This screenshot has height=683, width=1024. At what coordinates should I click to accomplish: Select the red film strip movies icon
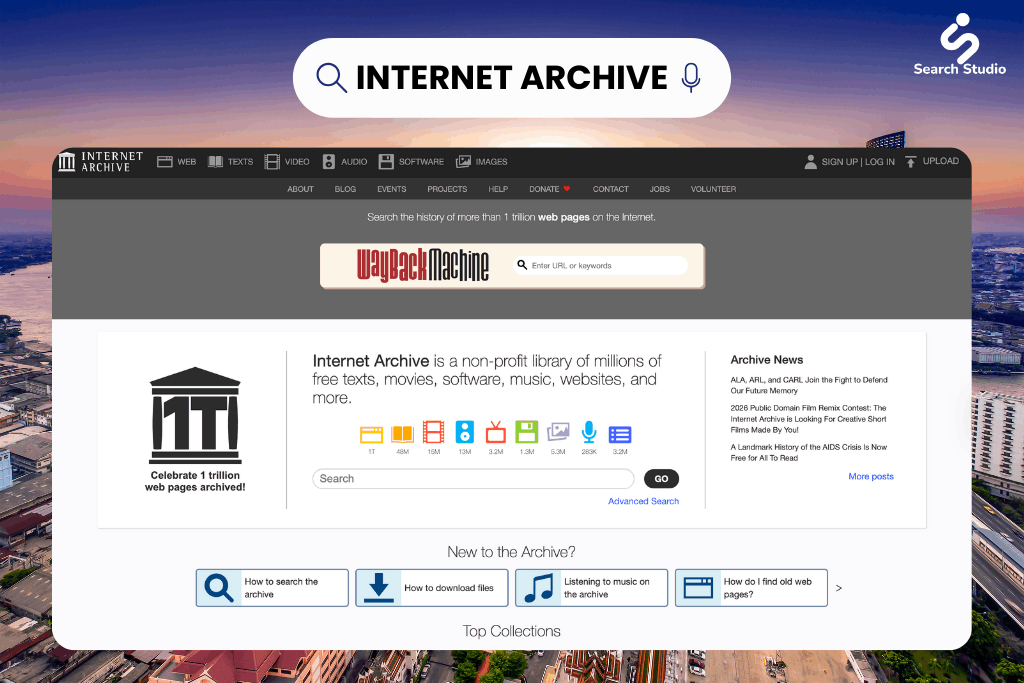click(433, 433)
